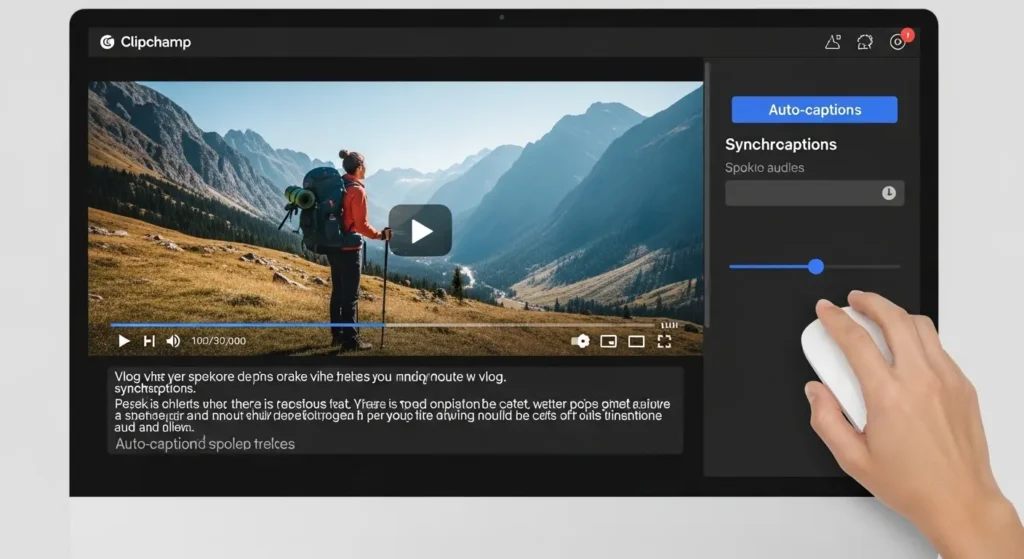
Task: Open the shapes icon in the top bar
Action: 832,42
